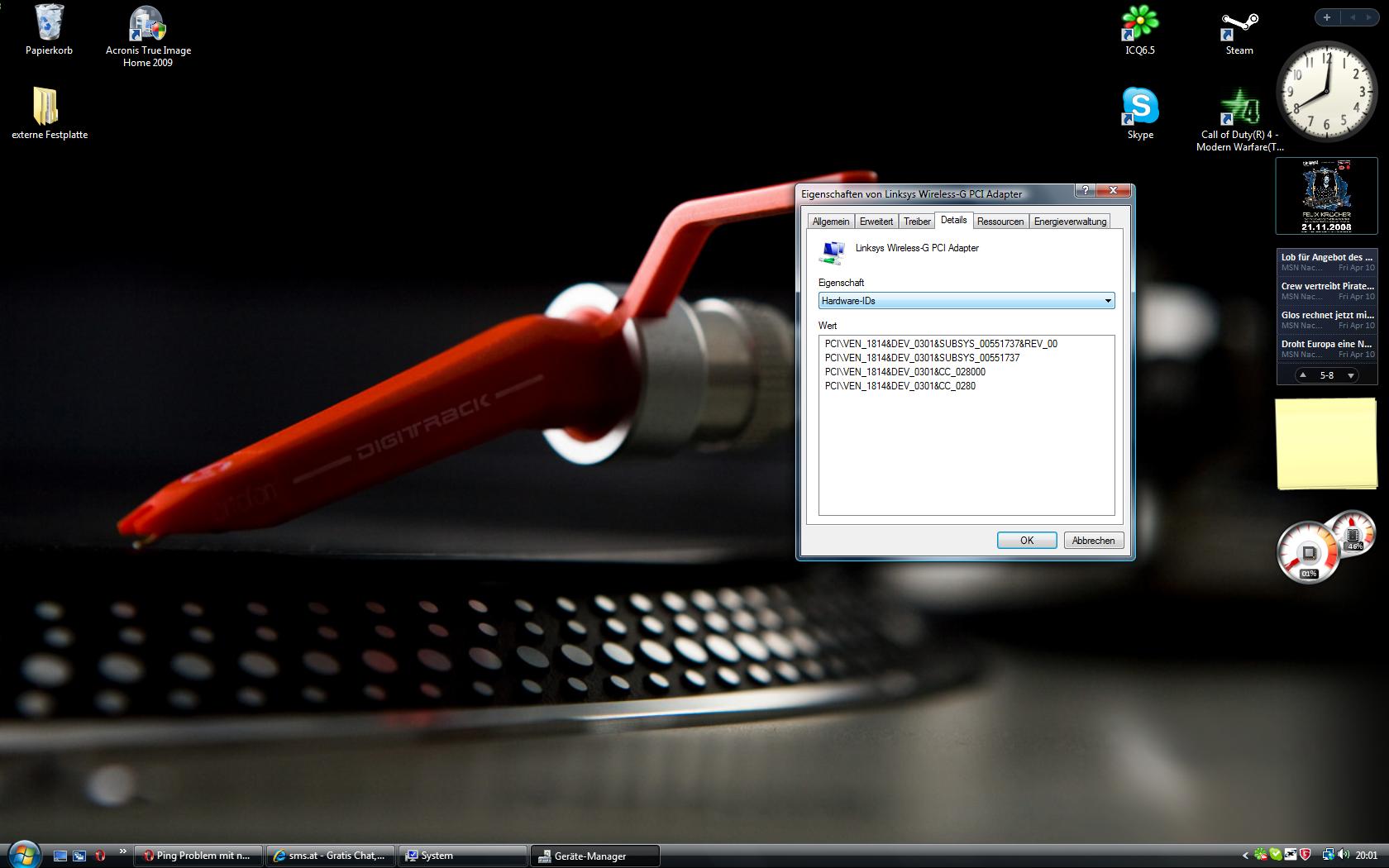Click OK in the properties dialog
Screen dimensions: 1389x868
tap(1027, 541)
